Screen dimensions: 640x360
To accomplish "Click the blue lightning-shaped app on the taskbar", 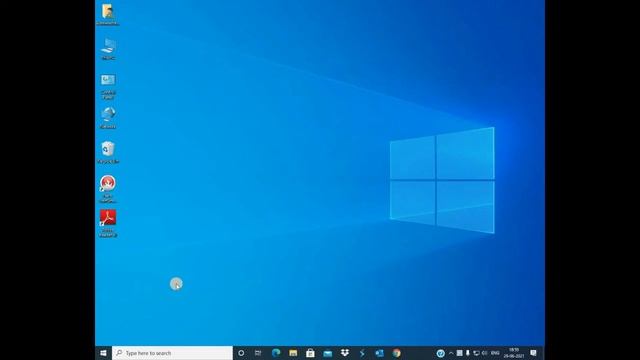I will 362,353.
